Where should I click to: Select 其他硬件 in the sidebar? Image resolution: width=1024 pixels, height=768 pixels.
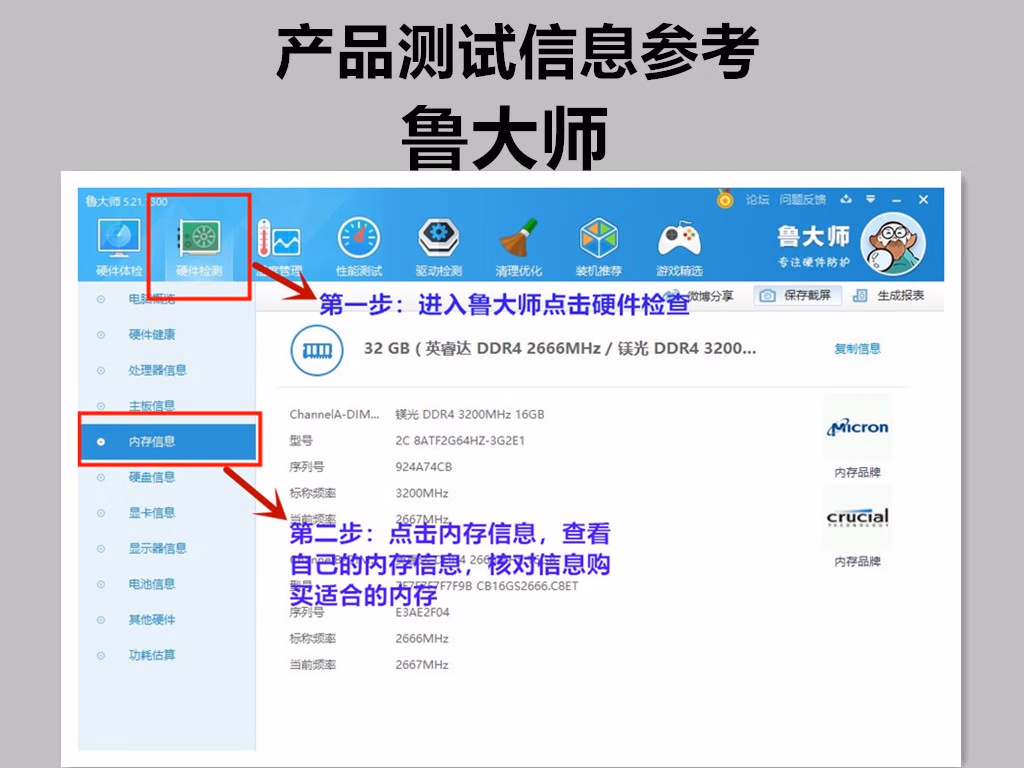tap(152, 619)
